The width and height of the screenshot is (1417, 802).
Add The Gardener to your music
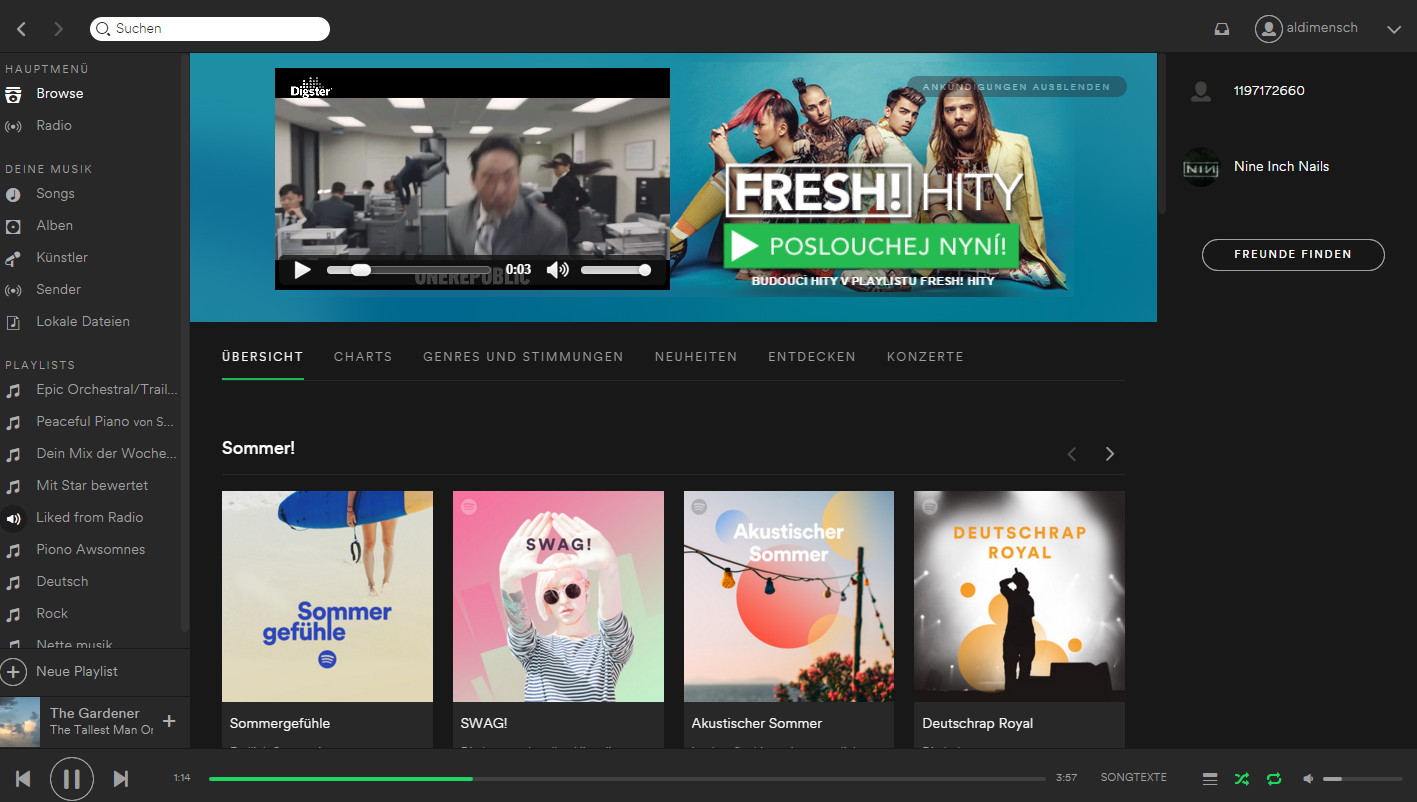pyautogui.click(x=169, y=721)
